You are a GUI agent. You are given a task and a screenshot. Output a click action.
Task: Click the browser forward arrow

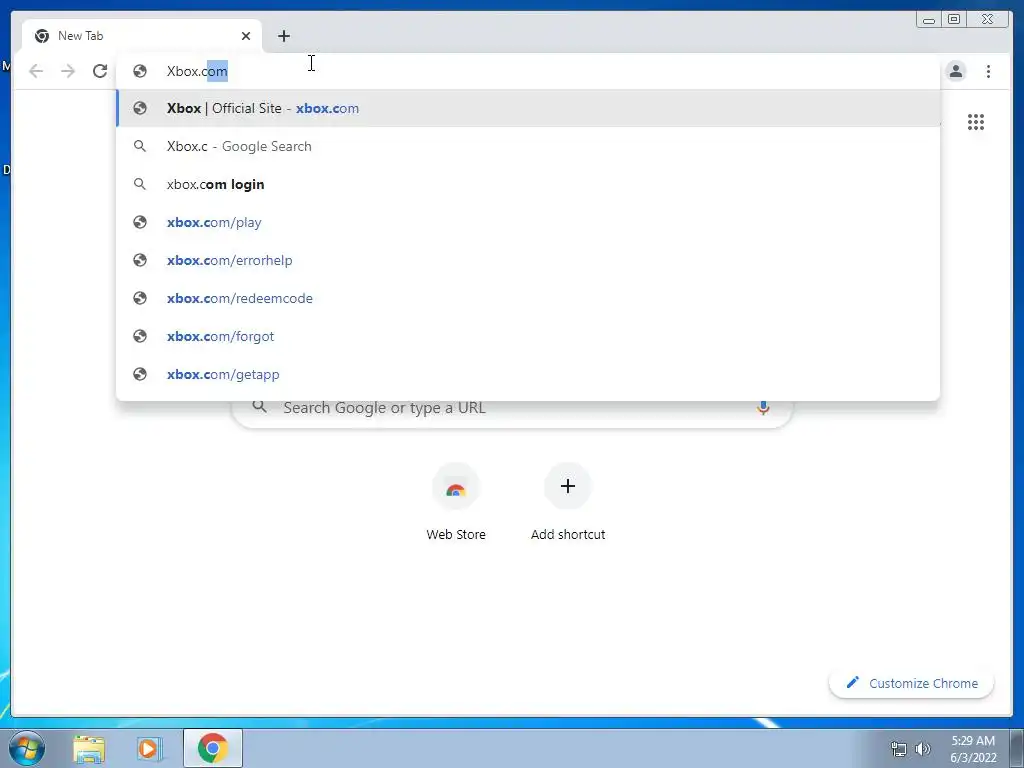point(68,71)
